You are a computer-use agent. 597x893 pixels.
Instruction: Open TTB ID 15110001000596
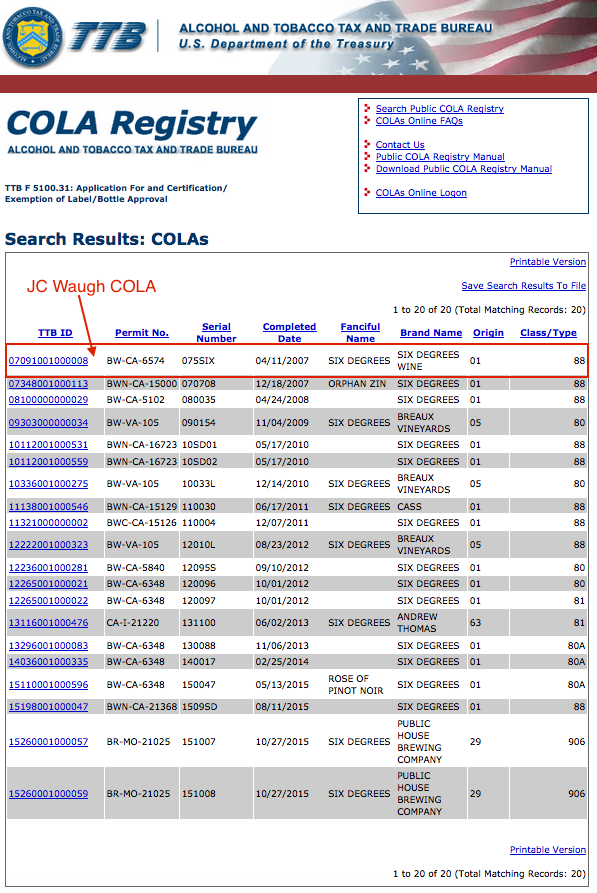[48, 685]
